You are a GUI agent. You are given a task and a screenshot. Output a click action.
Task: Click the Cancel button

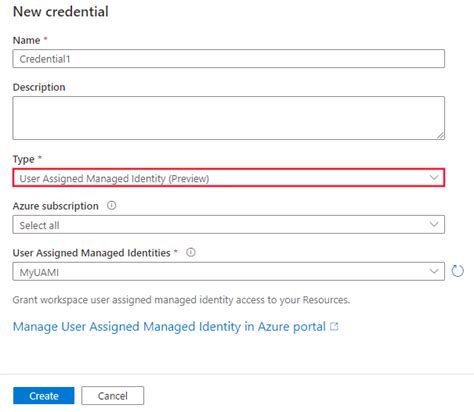[113, 396]
